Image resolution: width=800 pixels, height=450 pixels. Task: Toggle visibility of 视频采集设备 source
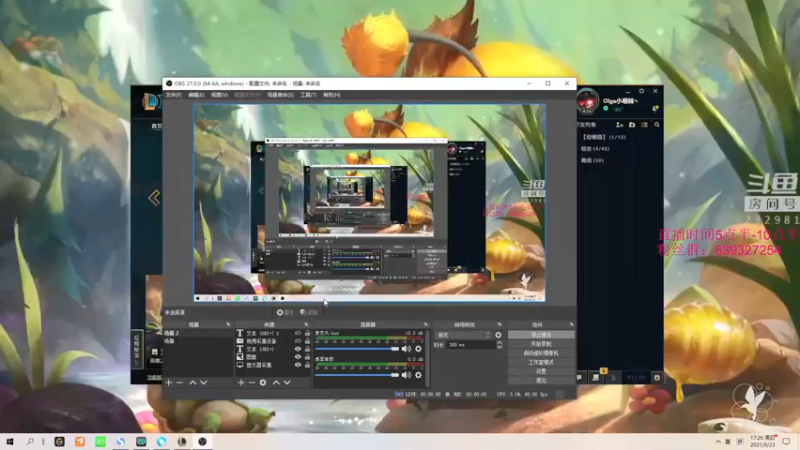[298, 341]
